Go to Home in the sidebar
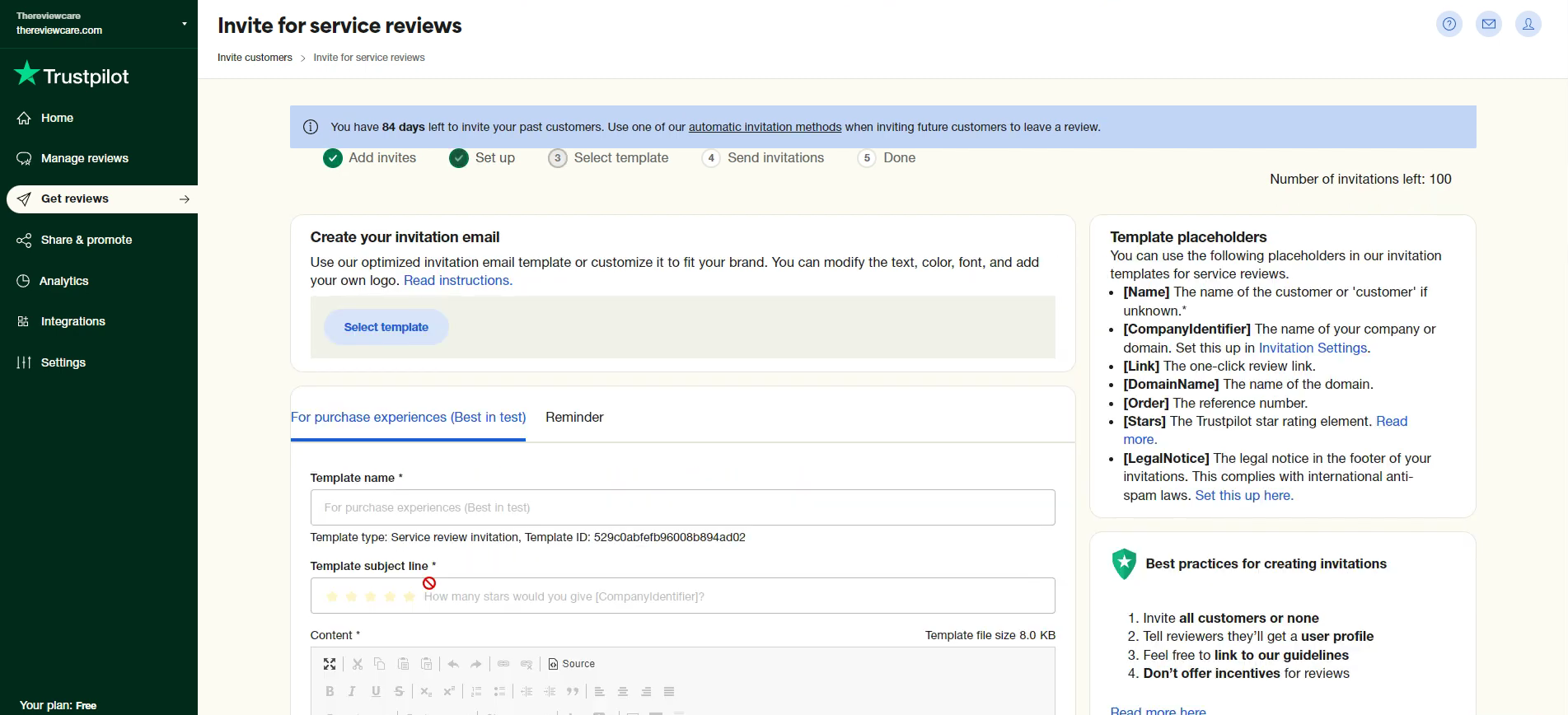Screen dimensions: 1568x715 click(x=57, y=118)
